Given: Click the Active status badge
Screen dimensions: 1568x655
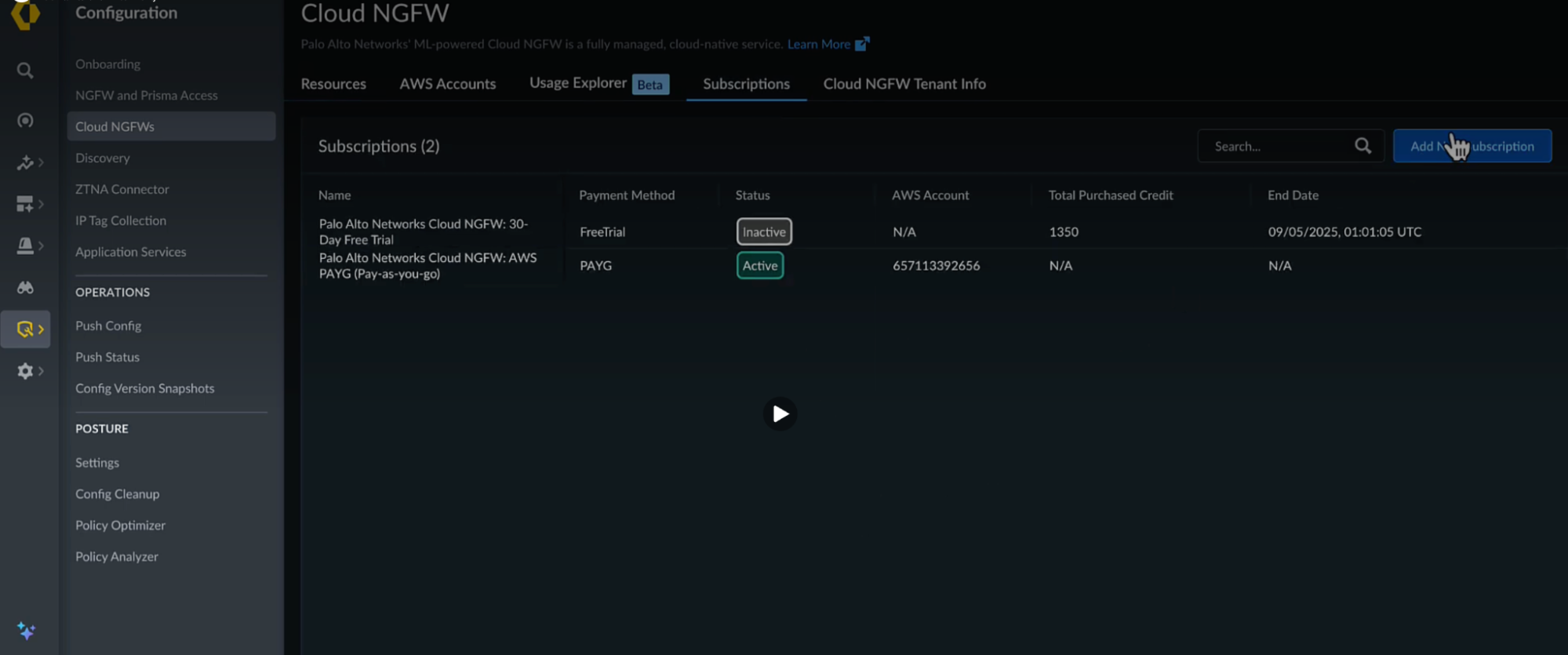Looking at the screenshot, I should point(760,266).
